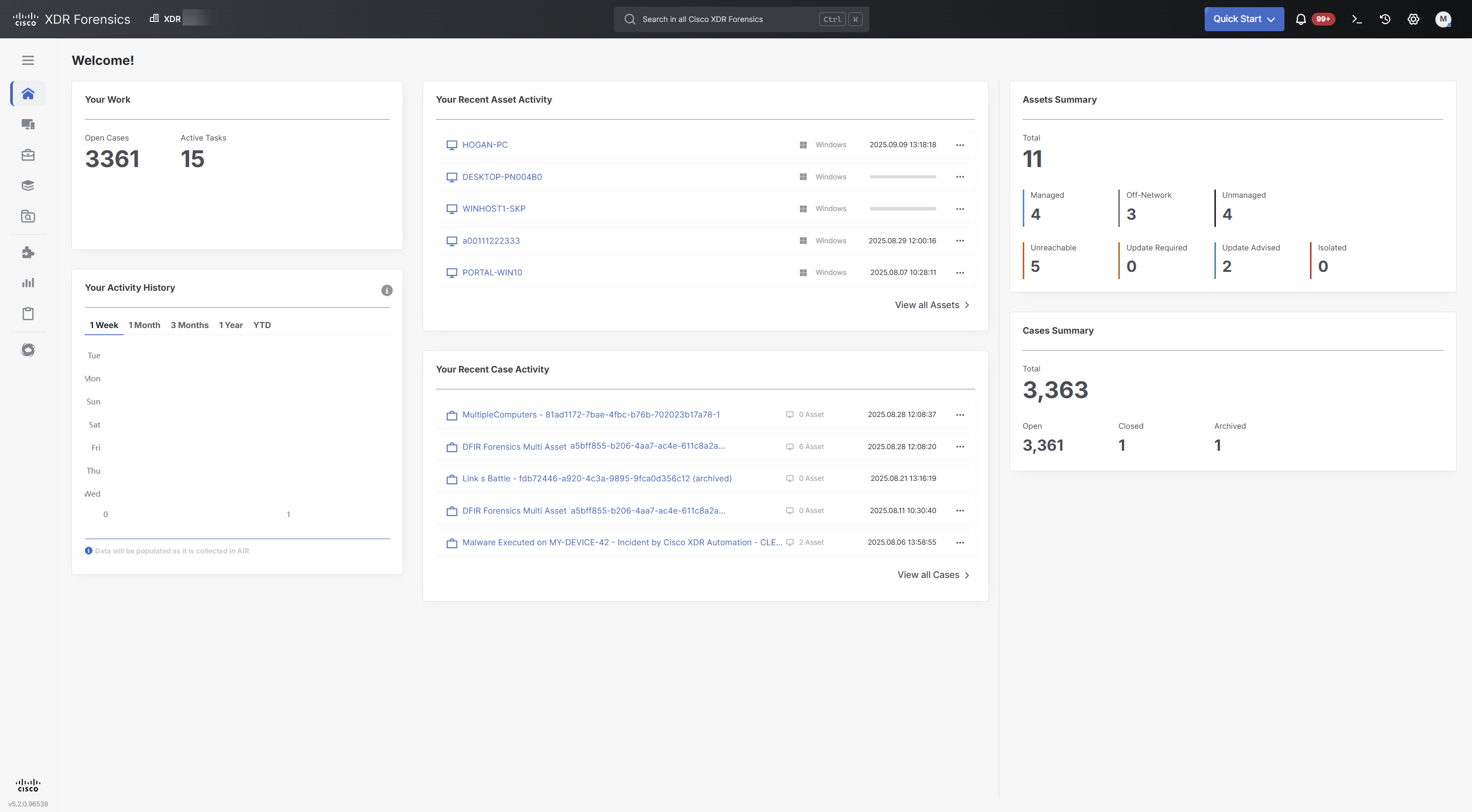
Task: Click the Activity History info icon
Action: 387,290
